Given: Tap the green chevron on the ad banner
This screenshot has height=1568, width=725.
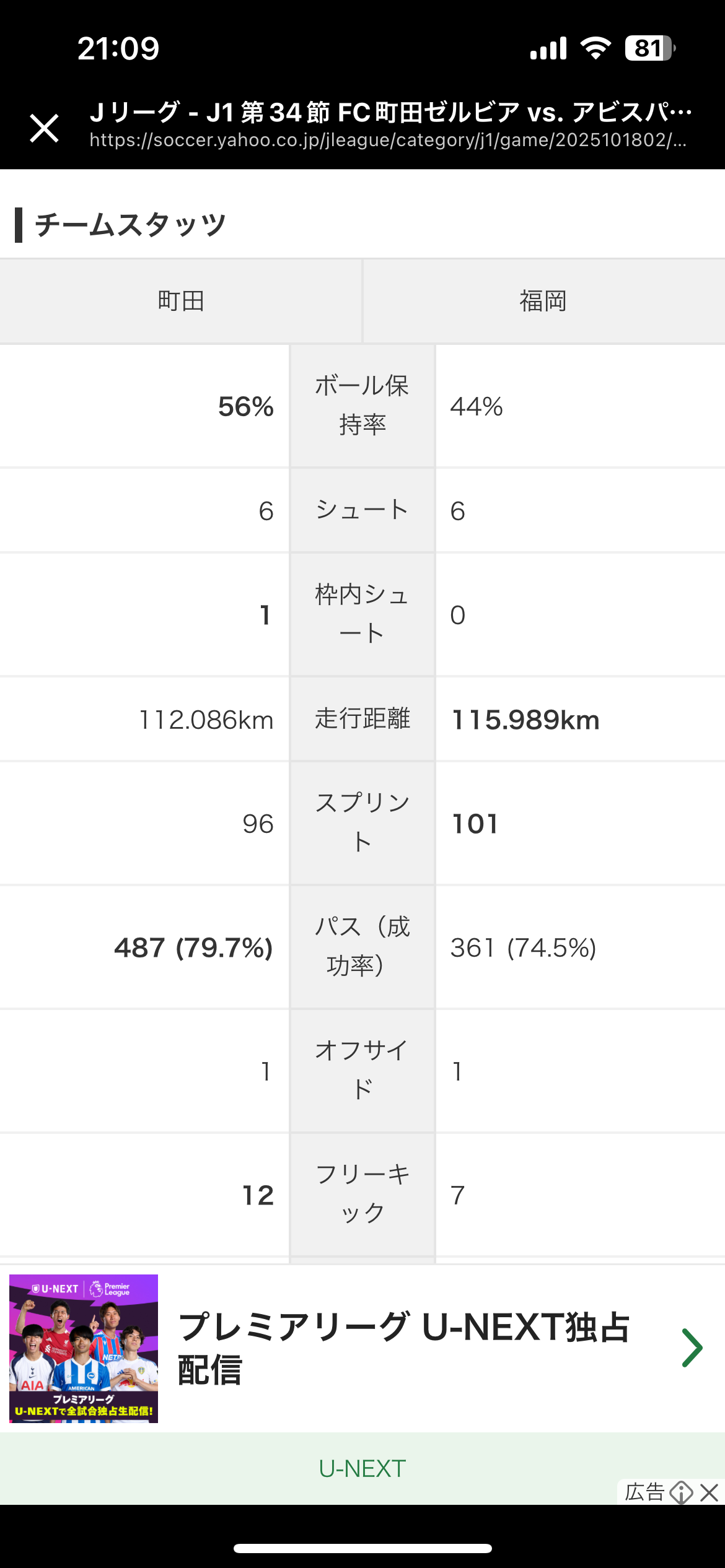Looking at the screenshot, I should point(692,1348).
